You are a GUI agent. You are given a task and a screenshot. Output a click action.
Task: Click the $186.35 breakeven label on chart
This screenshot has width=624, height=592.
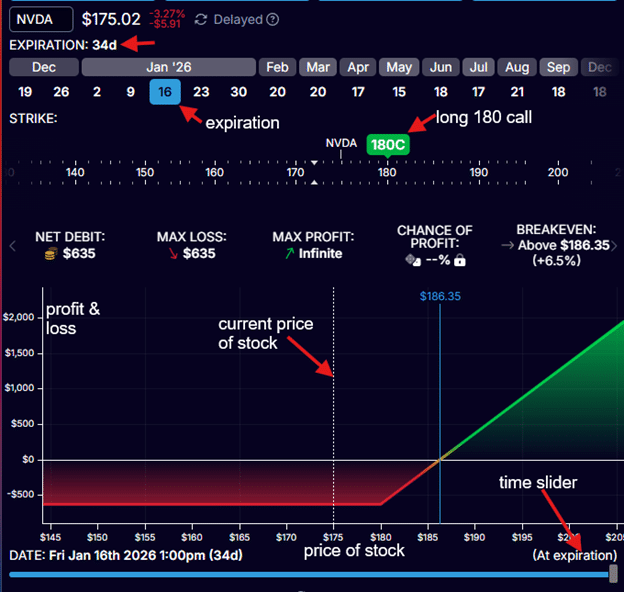(440, 296)
